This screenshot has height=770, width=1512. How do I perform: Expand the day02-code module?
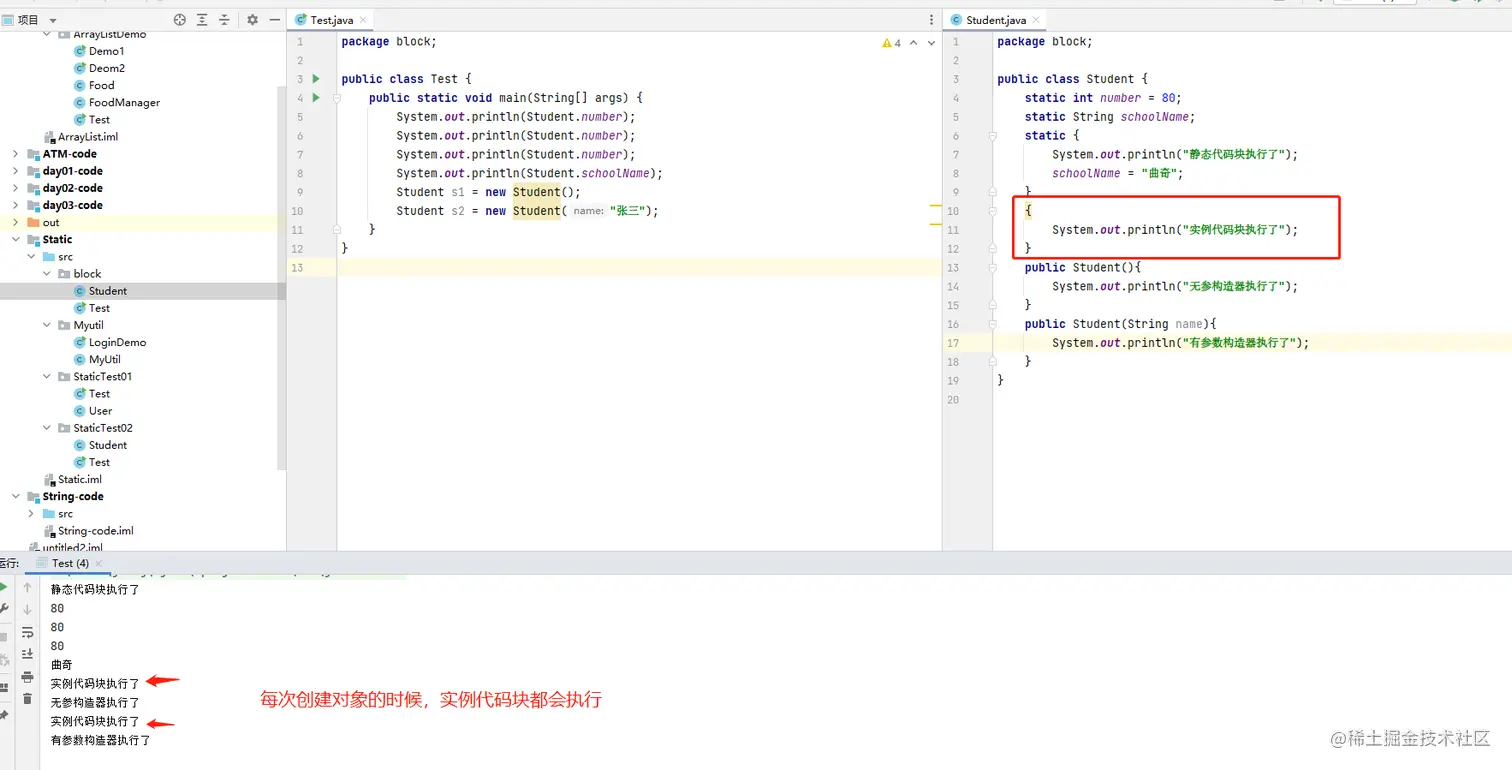click(x=16, y=188)
